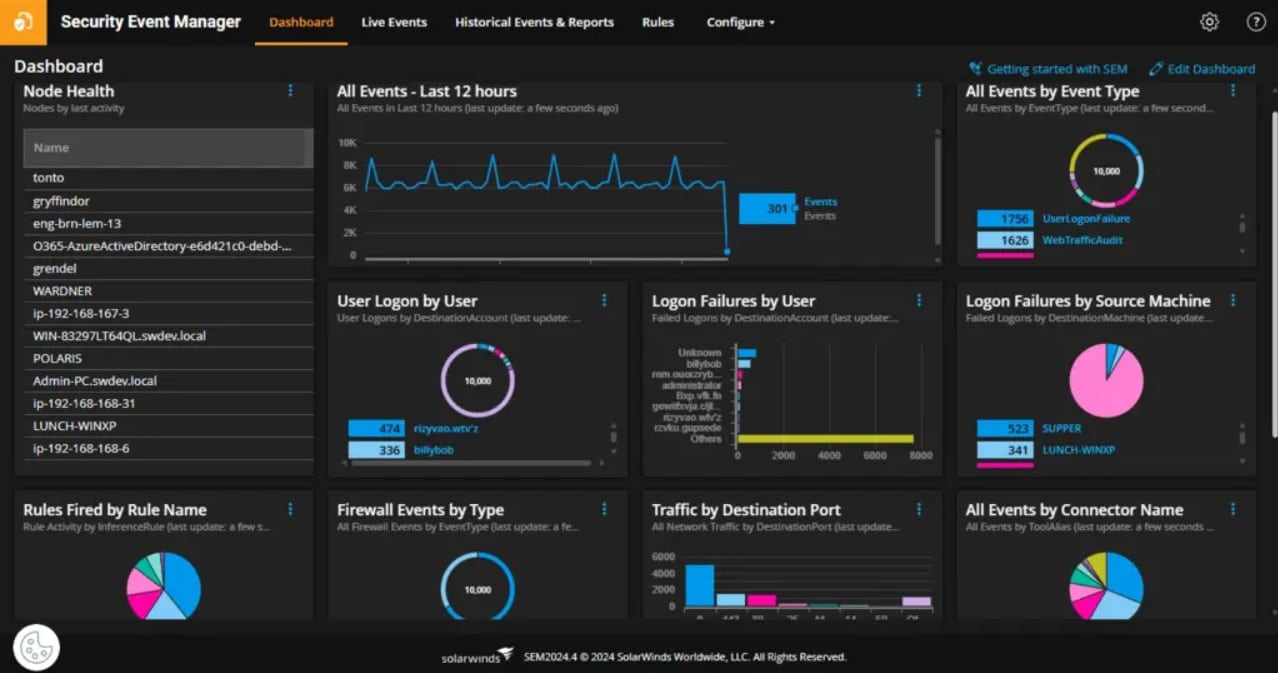This screenshot has width=1278, height=673.
Task: Open Node Health widget options menu
Action: (291, 91)
